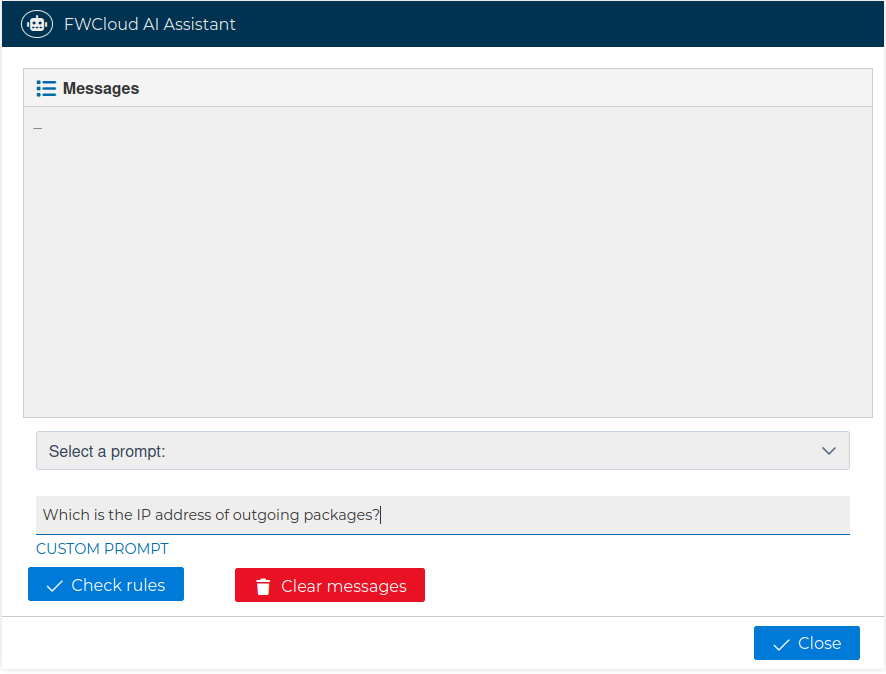Clear all messages with the red button

click(x=330, y=584)
